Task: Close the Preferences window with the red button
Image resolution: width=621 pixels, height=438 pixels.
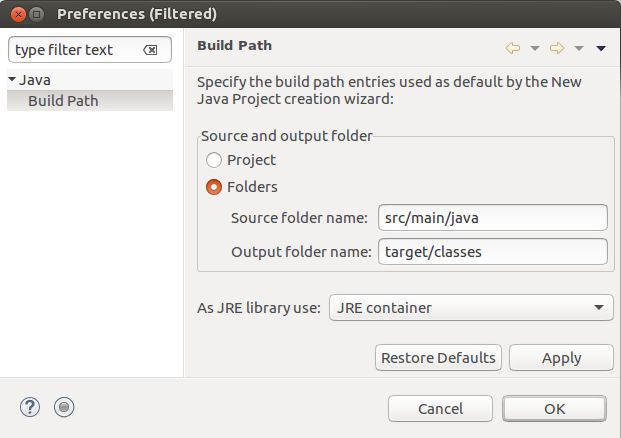Action: tap(18, 14)
